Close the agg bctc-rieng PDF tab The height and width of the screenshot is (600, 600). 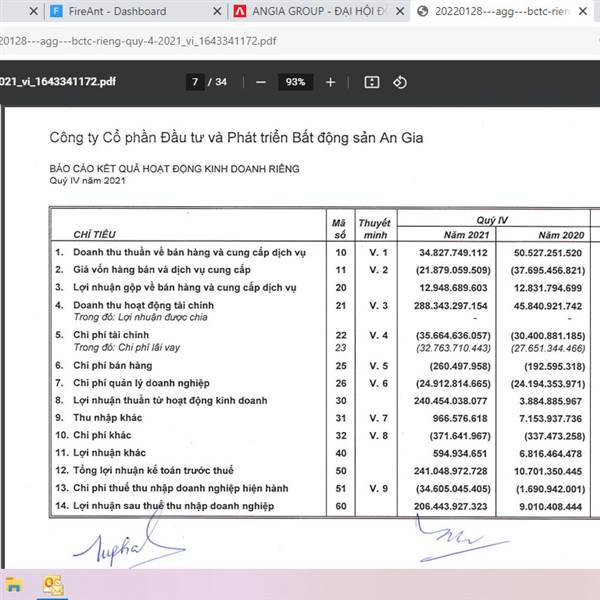click(583, 11)
